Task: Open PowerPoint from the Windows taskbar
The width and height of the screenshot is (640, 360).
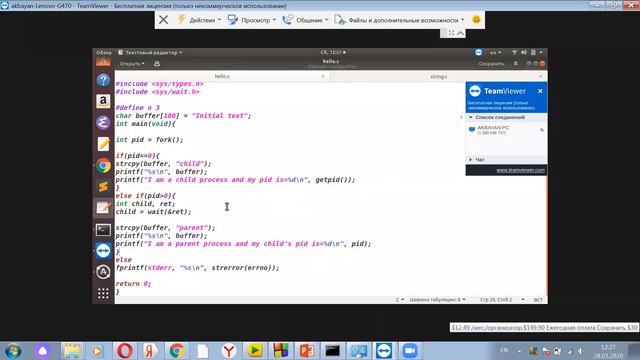Action: click(x=306, y=351)
